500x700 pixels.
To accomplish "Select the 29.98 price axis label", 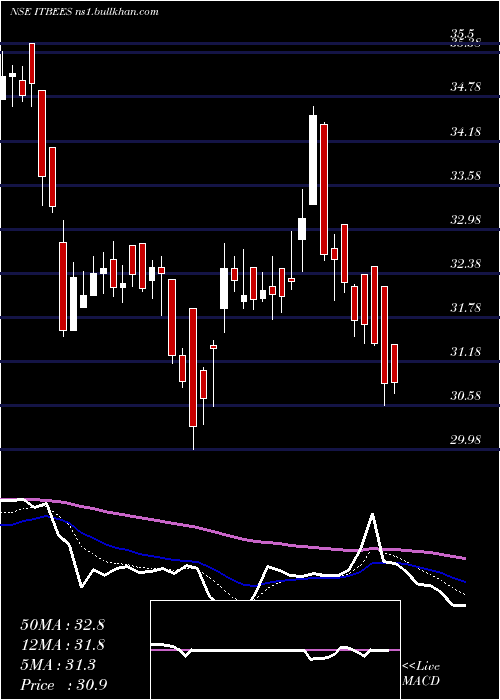I will coord(465,440).
